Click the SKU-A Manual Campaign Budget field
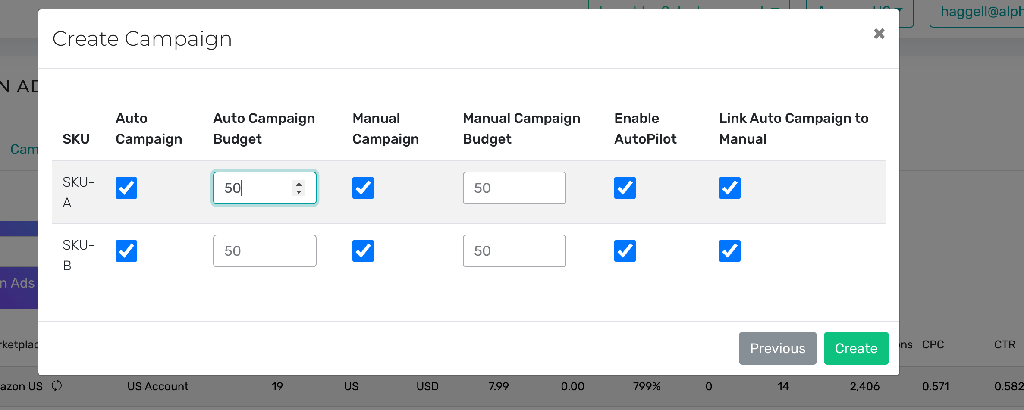1024x410 pixels. (x=514, y=188)
